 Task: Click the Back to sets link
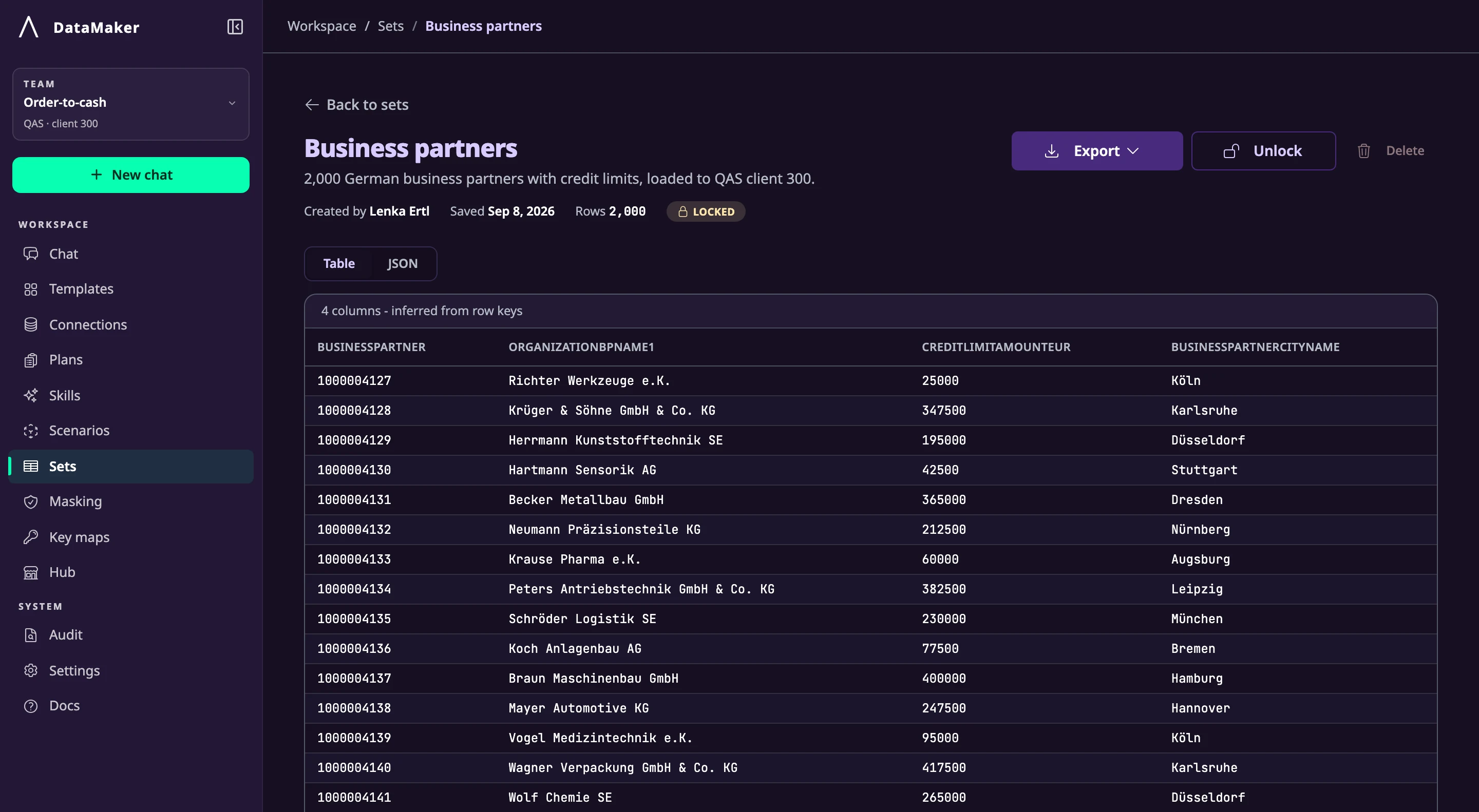point(356,104)
